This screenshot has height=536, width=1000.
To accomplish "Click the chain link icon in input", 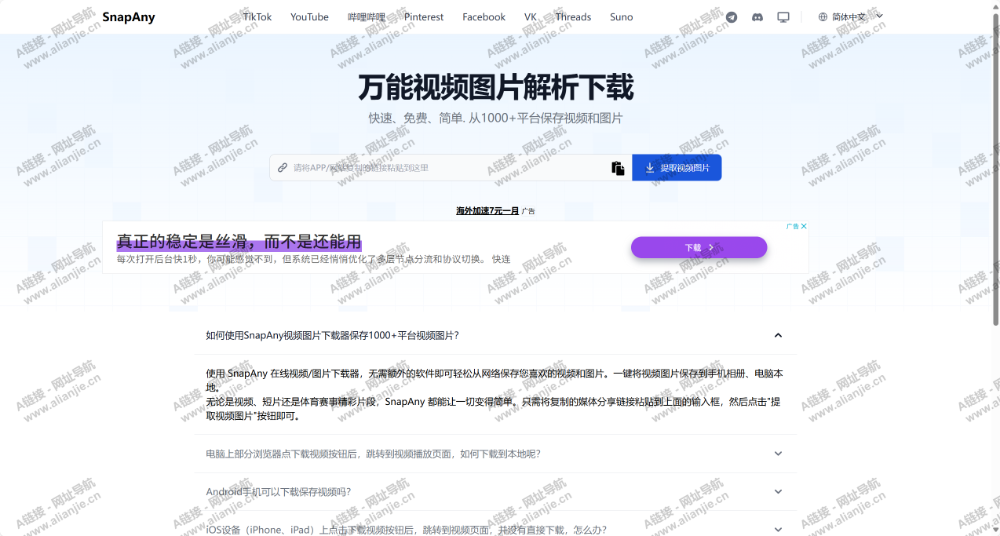I will [x=283, y=168].
